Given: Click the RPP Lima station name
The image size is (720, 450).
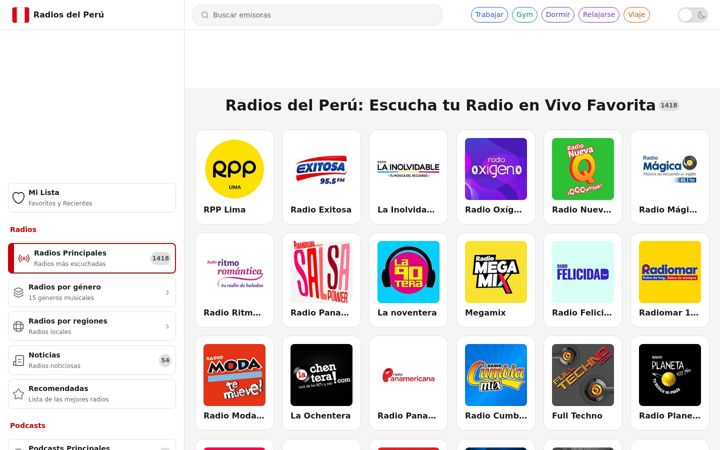Looking at the screenshot, I should (225, 209).
